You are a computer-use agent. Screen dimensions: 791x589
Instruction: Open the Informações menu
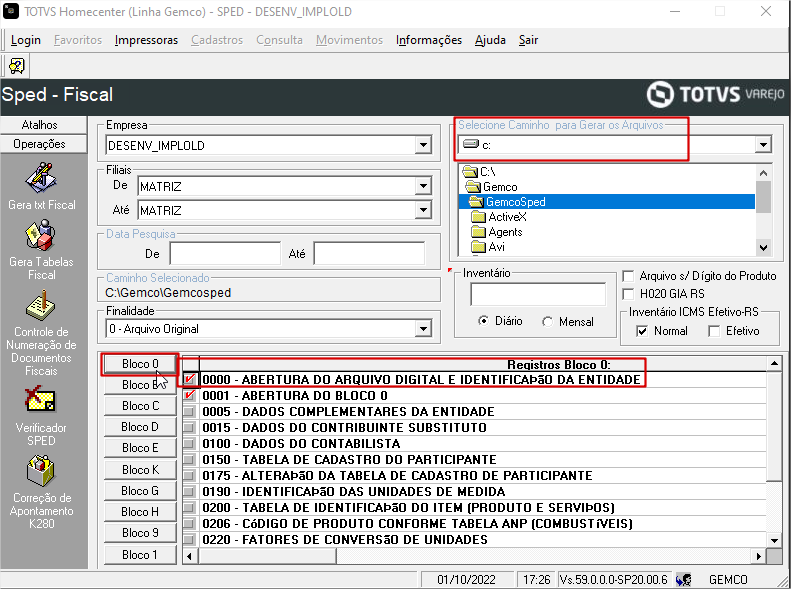coord(429,40)
